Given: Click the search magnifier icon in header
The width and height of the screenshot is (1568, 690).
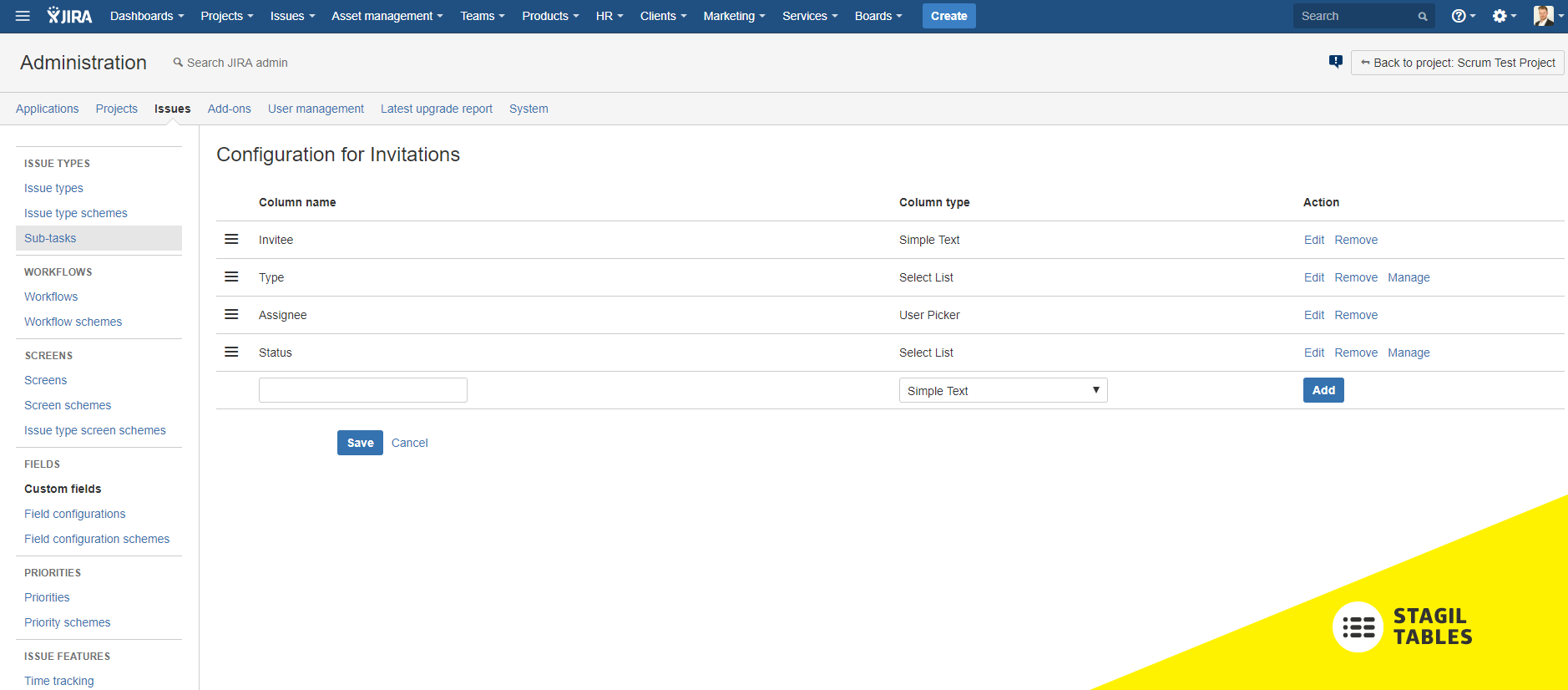Looking at the screenshot, I should (1423, 17).
